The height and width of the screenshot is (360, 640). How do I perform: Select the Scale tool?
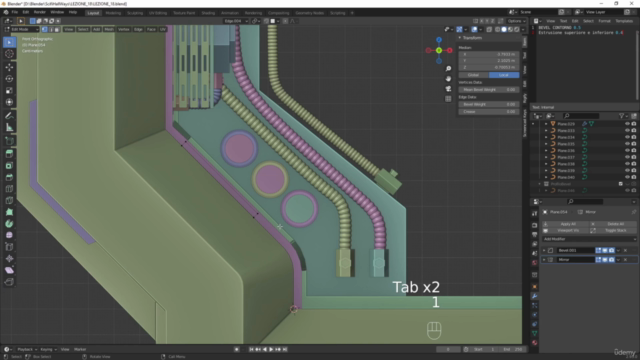coord(9,91)
